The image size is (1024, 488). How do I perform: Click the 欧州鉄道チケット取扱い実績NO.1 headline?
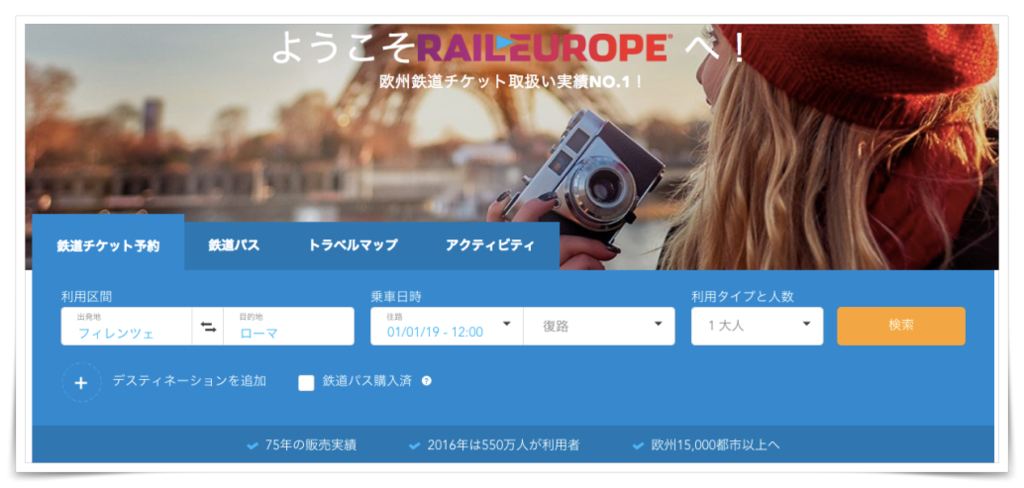(x=511, y=83)
